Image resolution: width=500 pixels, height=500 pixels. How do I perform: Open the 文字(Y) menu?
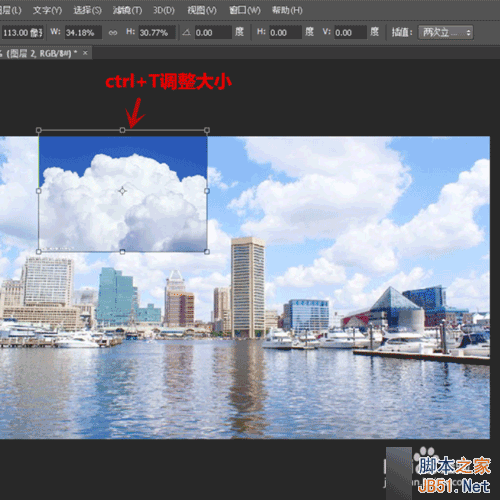point(47,10)
